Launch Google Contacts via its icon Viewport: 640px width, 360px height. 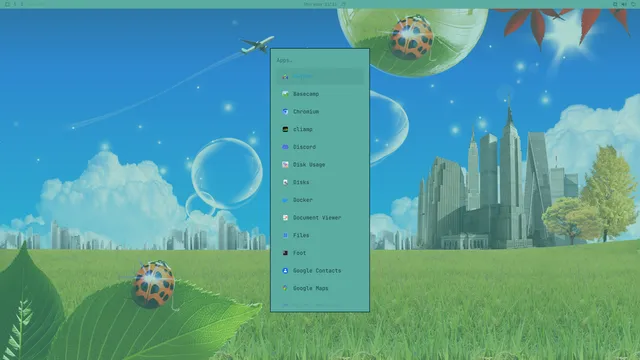tap(285, 271)
